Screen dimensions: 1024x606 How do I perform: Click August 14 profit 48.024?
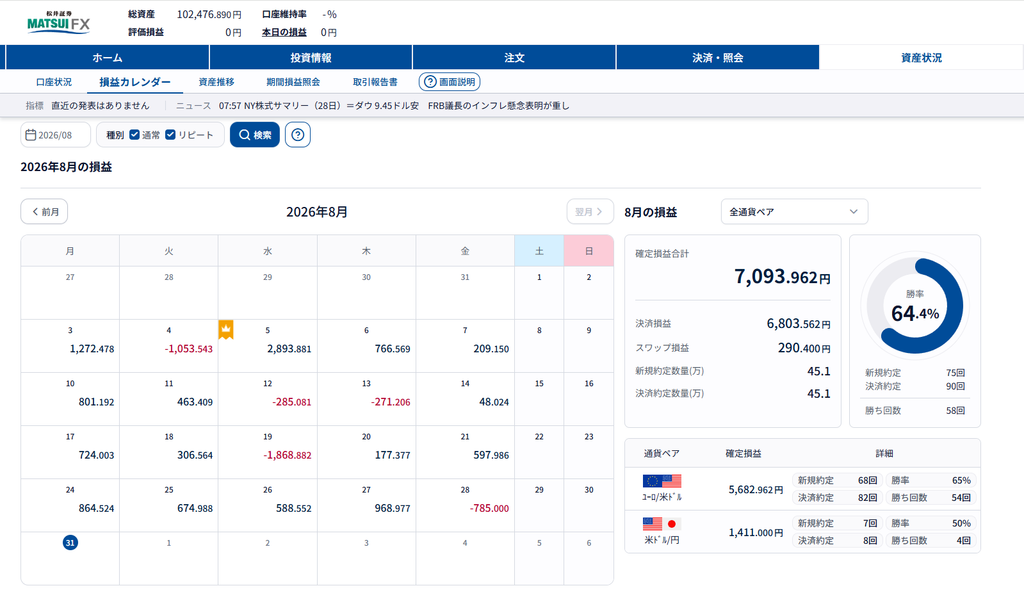point(494,402)
